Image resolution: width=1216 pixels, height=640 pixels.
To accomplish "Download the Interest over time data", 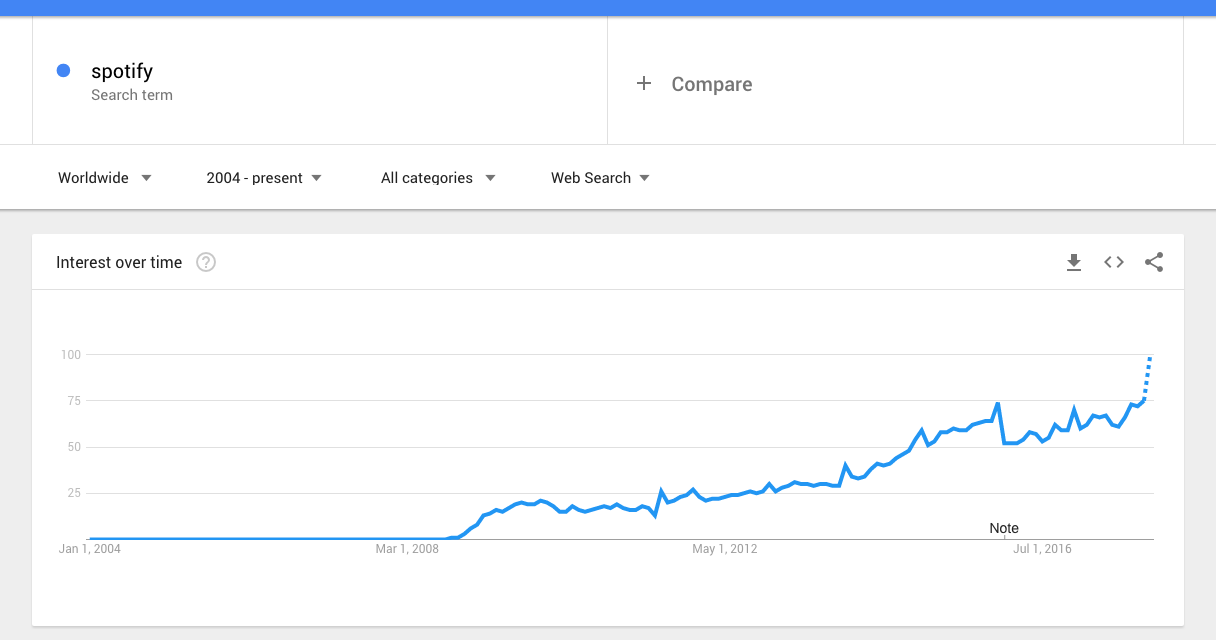I will (x=1074, y=262).
